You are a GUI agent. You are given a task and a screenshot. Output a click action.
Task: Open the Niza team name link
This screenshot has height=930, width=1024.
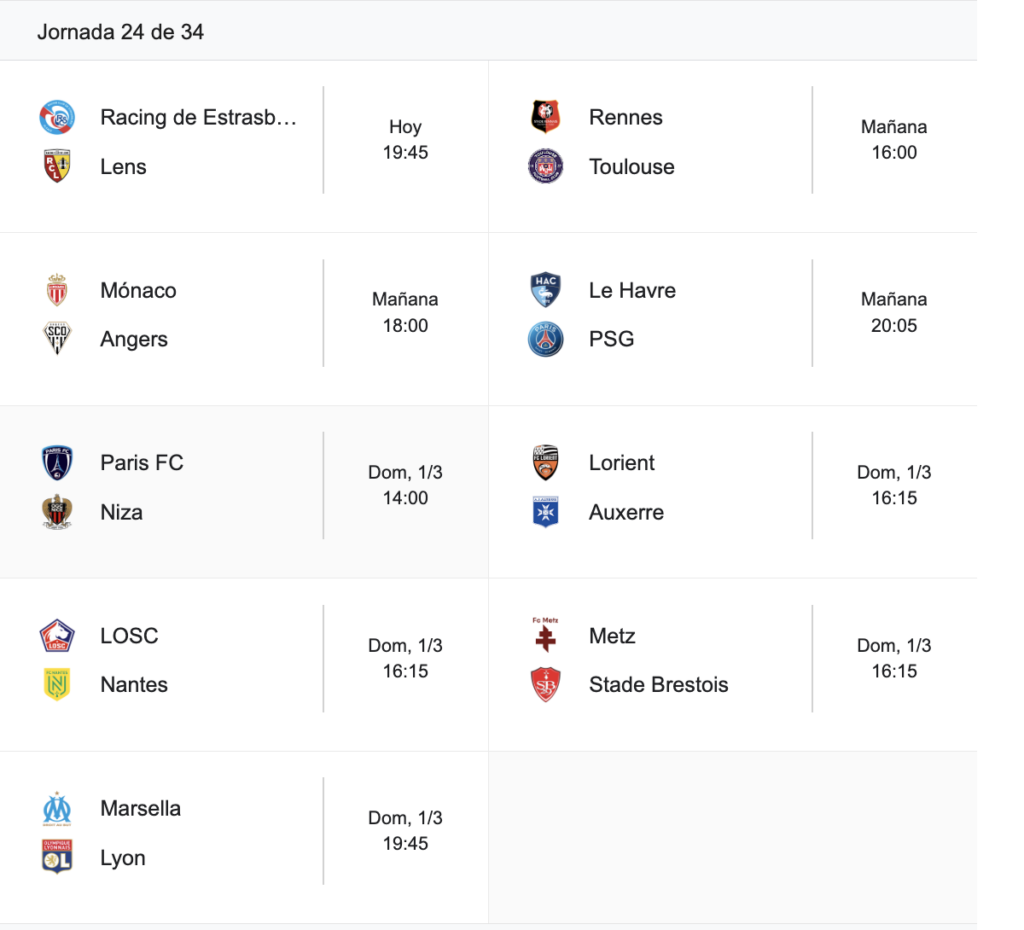pyautogui.click(x=121, y=512)
